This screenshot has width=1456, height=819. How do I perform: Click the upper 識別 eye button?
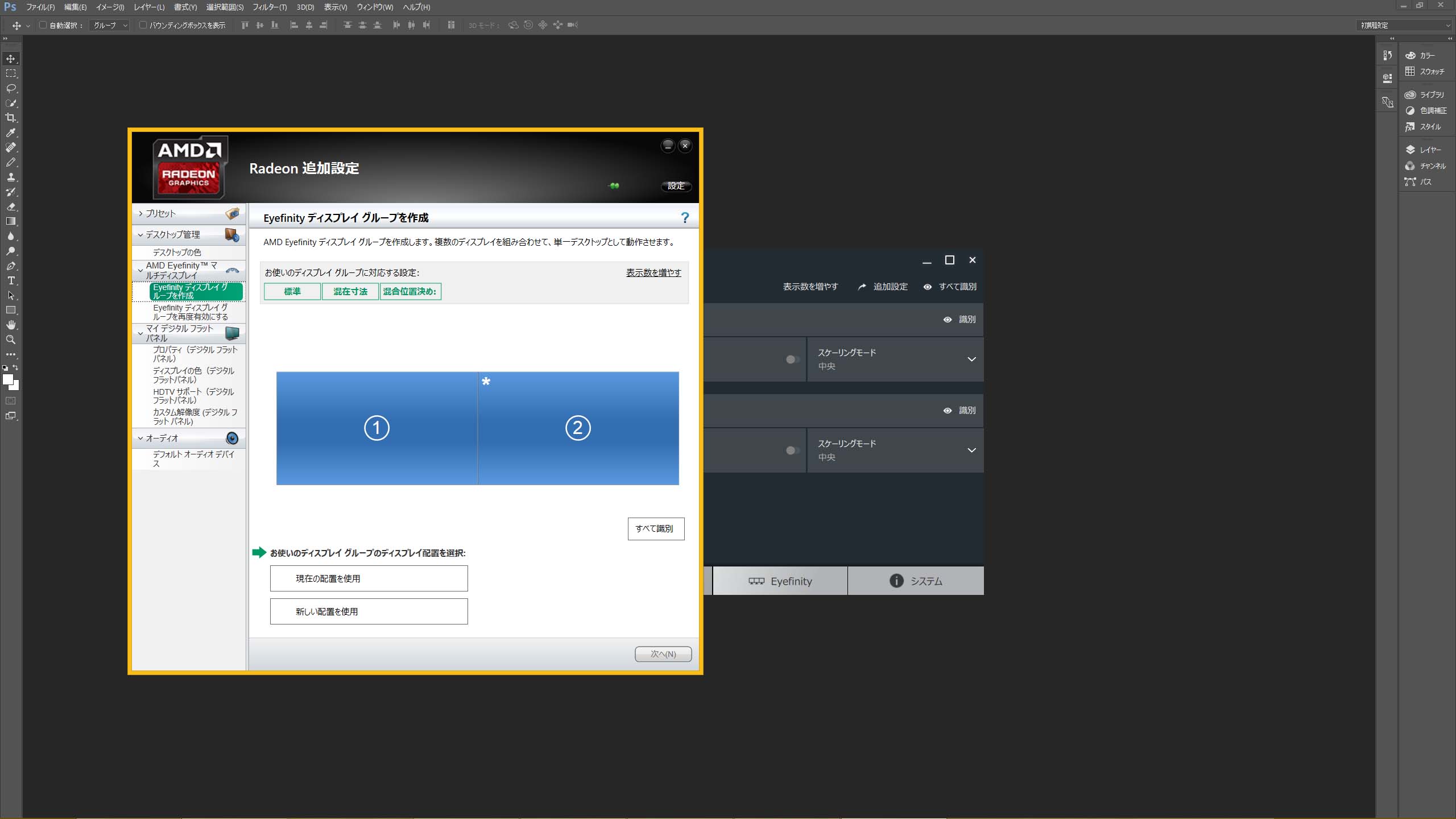coord(959,320)
